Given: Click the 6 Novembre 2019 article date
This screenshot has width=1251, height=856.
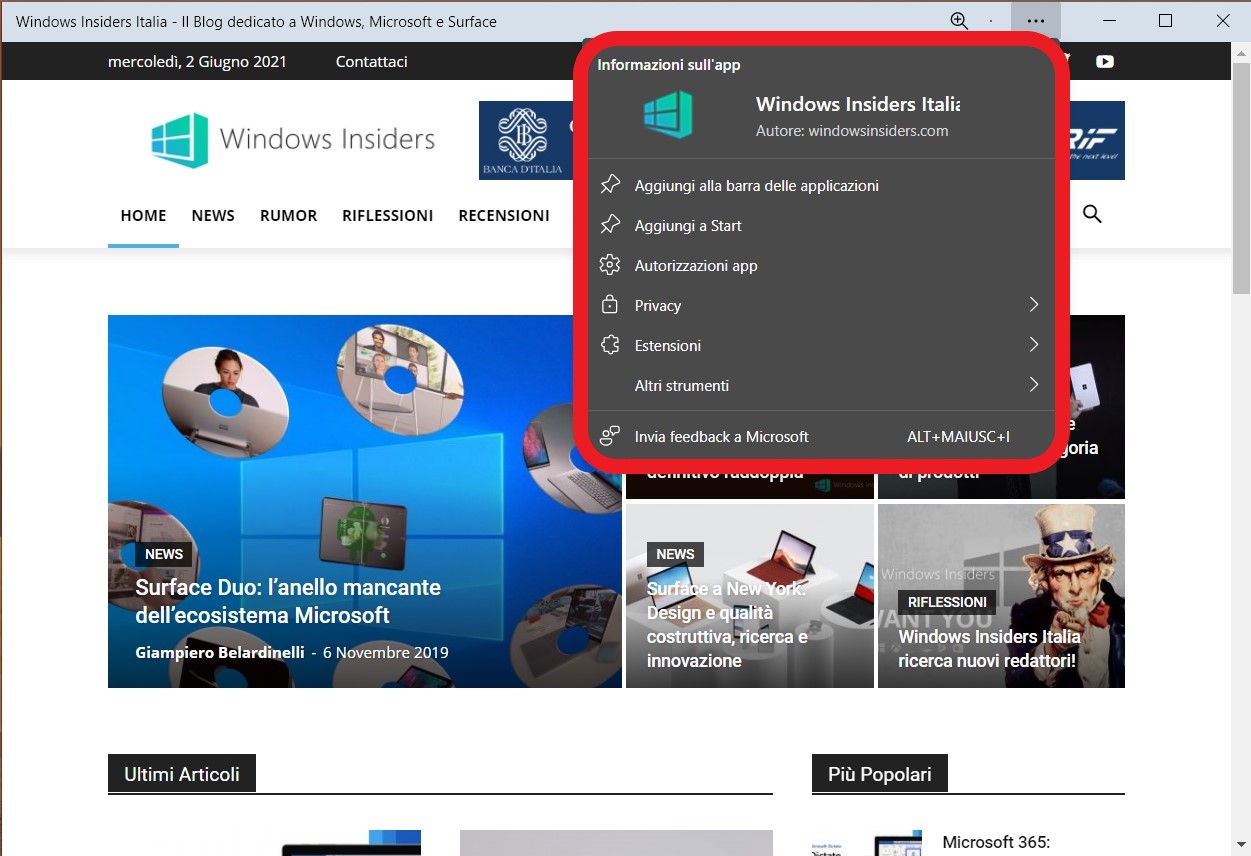Looking at the screenshot, I should [386, 652].
